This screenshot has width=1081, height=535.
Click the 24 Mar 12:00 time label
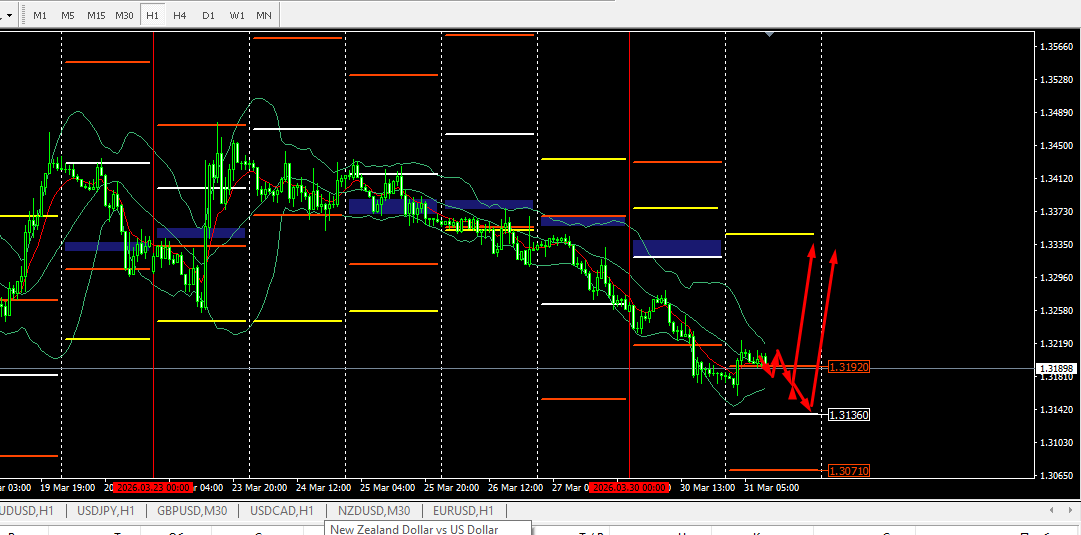(x=323, y=487)
